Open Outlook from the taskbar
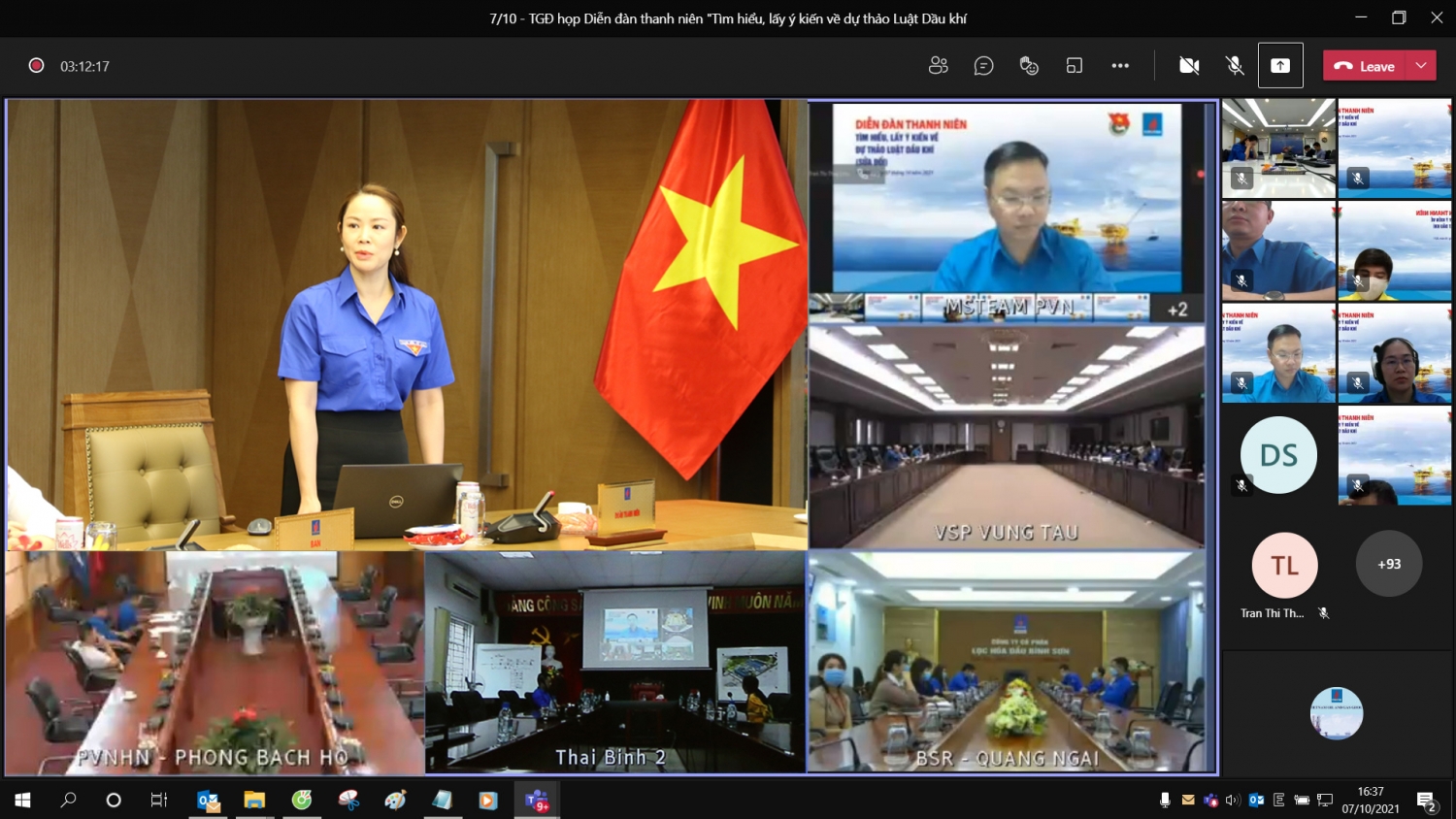The image size is (1456, 819). pyautogui.click(x=208, y=801)
